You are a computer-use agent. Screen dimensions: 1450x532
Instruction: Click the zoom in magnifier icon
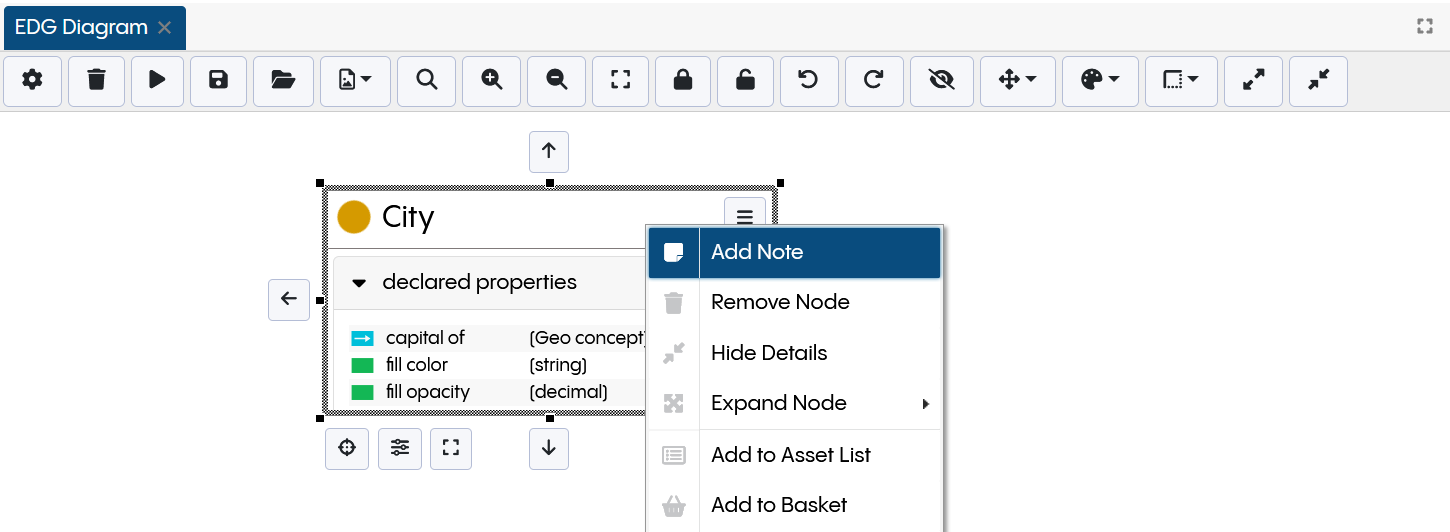491,80
